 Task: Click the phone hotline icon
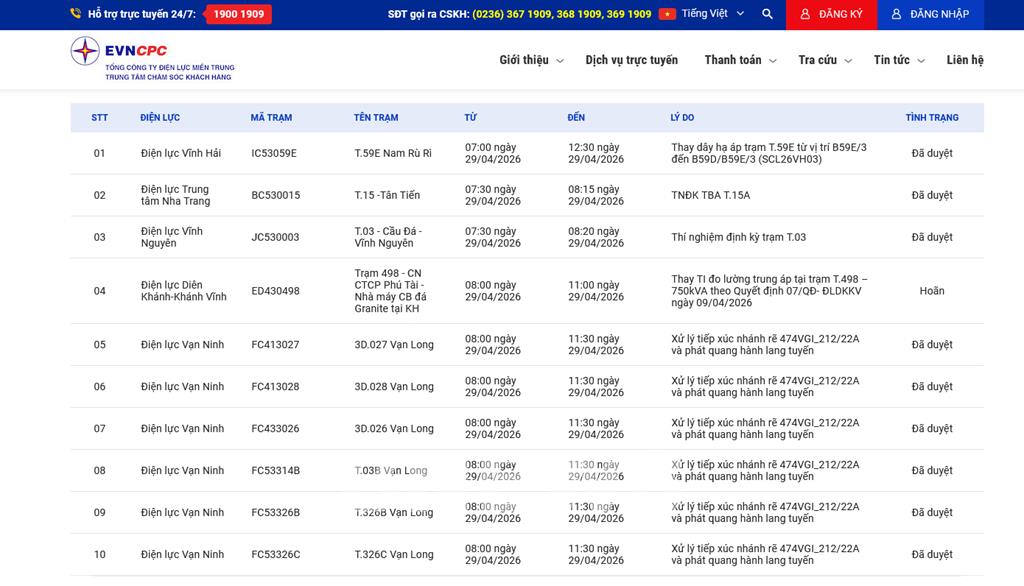pyautogui.click(x=76, y=14)
